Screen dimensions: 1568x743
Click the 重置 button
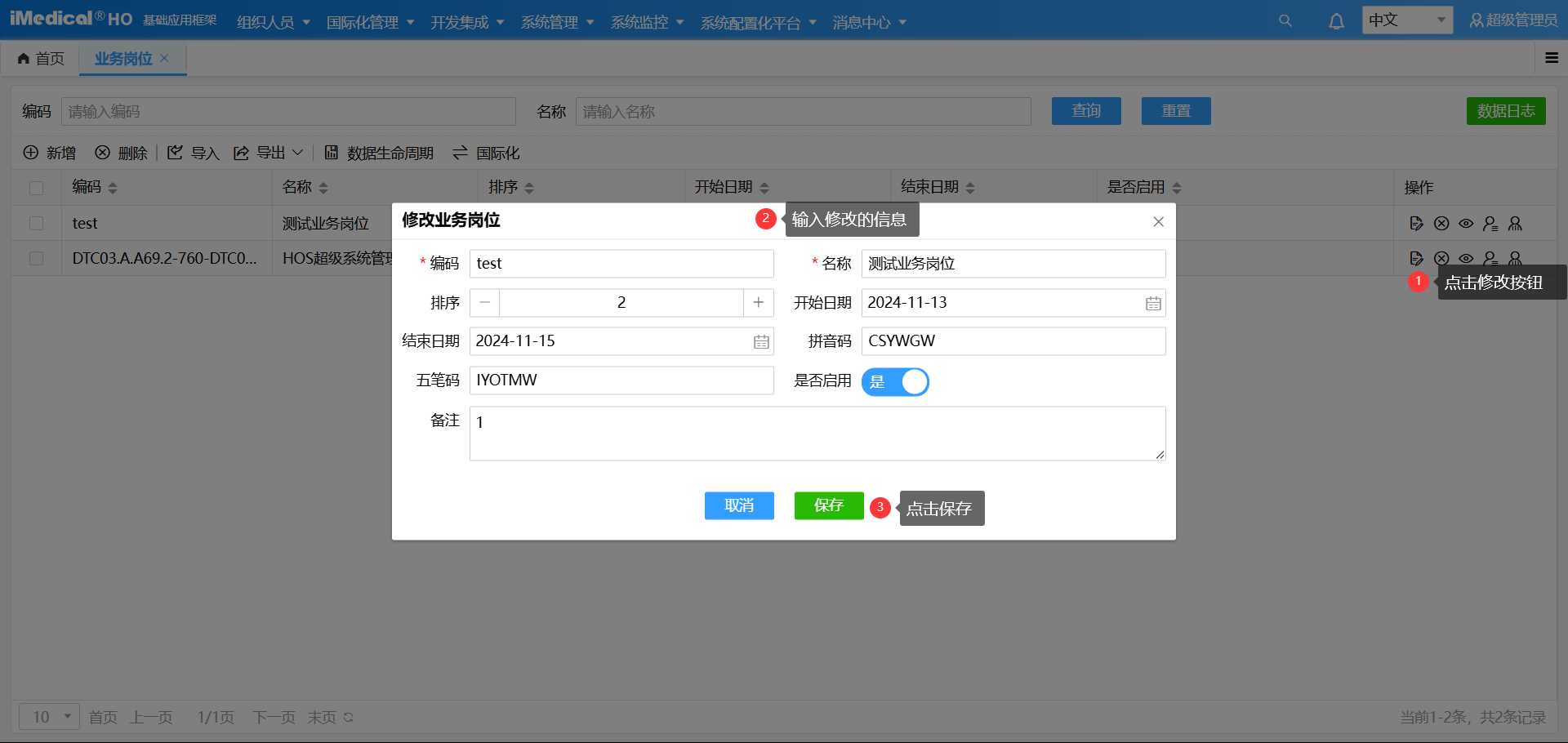pyautogui.click(x=1176, y=110)
